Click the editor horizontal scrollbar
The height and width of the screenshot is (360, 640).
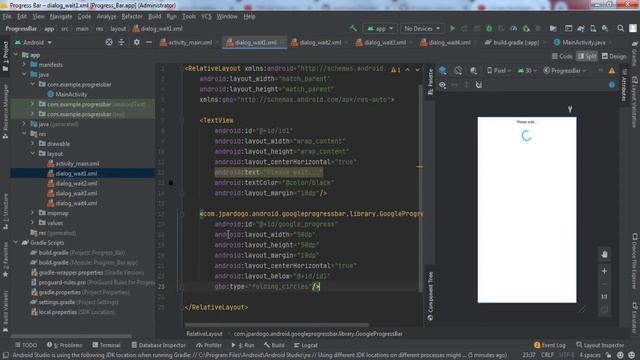277,325
